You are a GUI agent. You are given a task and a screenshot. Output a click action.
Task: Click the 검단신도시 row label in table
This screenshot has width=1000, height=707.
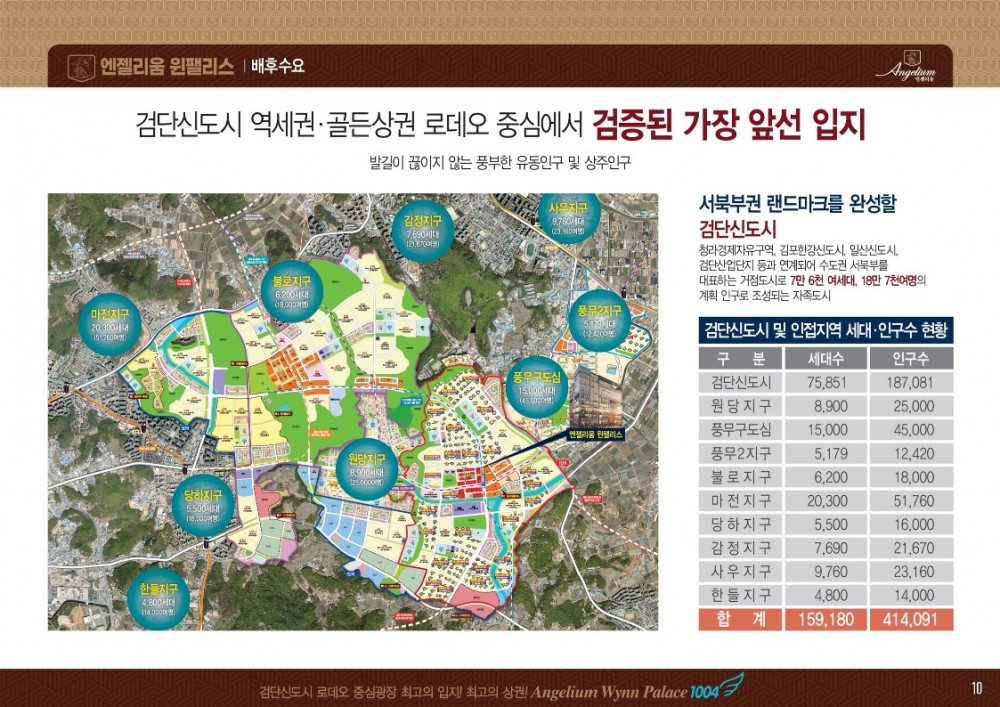pos(740,383)
